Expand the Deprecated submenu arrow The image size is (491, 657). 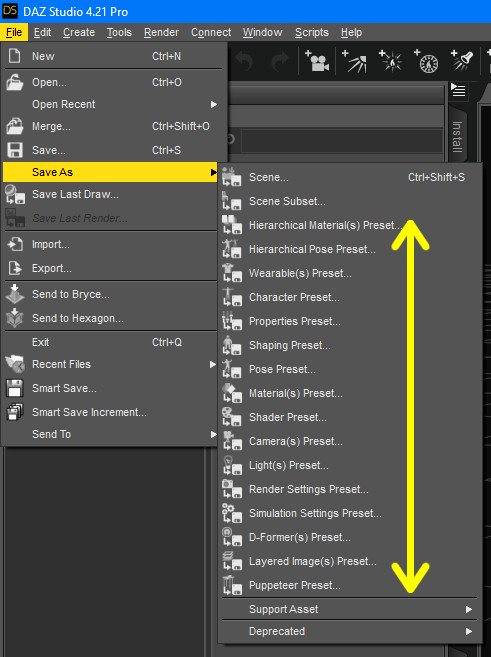(x=469, y=631)
